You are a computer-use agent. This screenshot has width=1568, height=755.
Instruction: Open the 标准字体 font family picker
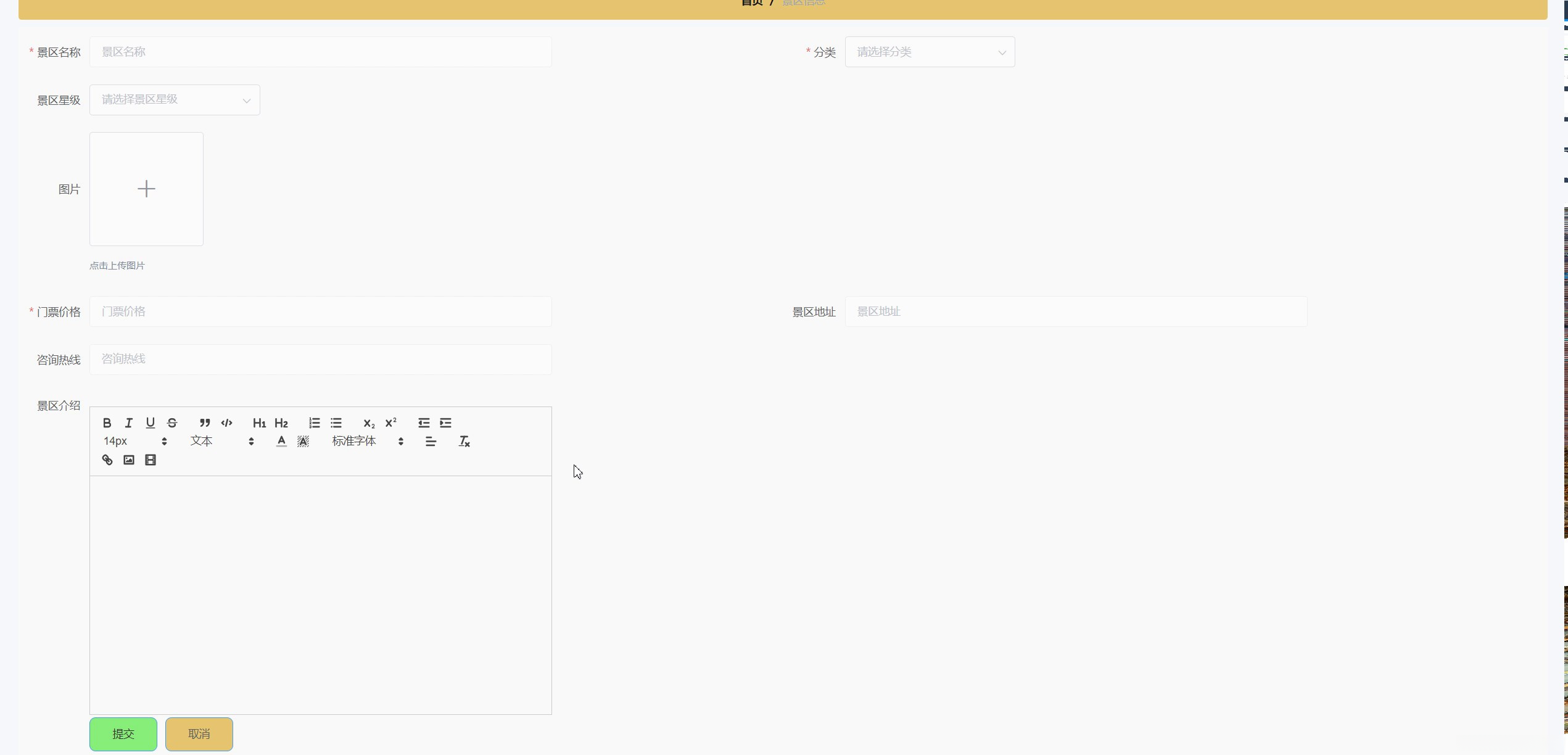click(367, 442)
